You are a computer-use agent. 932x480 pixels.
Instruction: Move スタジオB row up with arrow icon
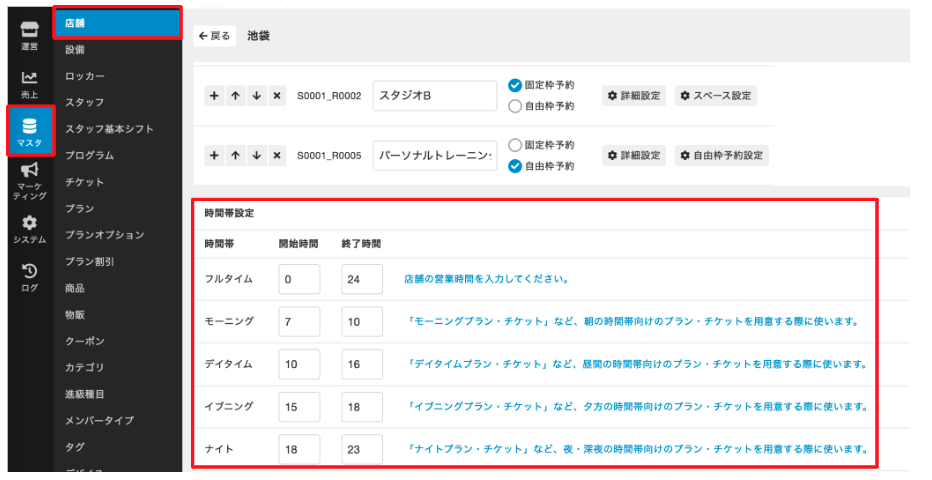pos(235,96)
